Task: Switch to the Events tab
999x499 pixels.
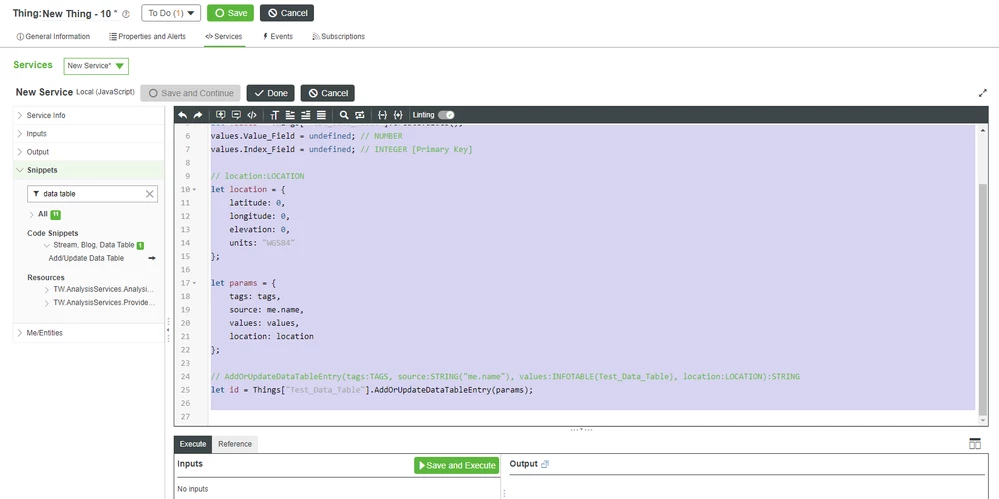Action: point(278,36)
